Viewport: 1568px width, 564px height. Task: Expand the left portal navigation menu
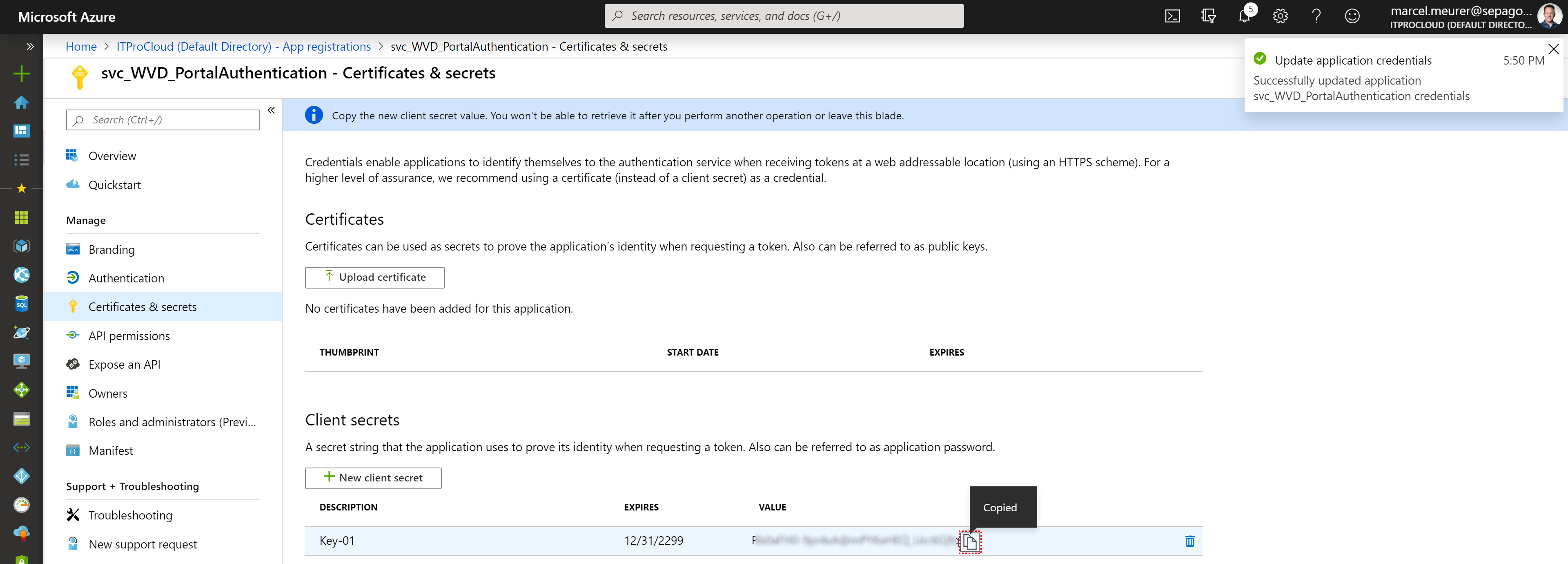click(x=30, y=46)
